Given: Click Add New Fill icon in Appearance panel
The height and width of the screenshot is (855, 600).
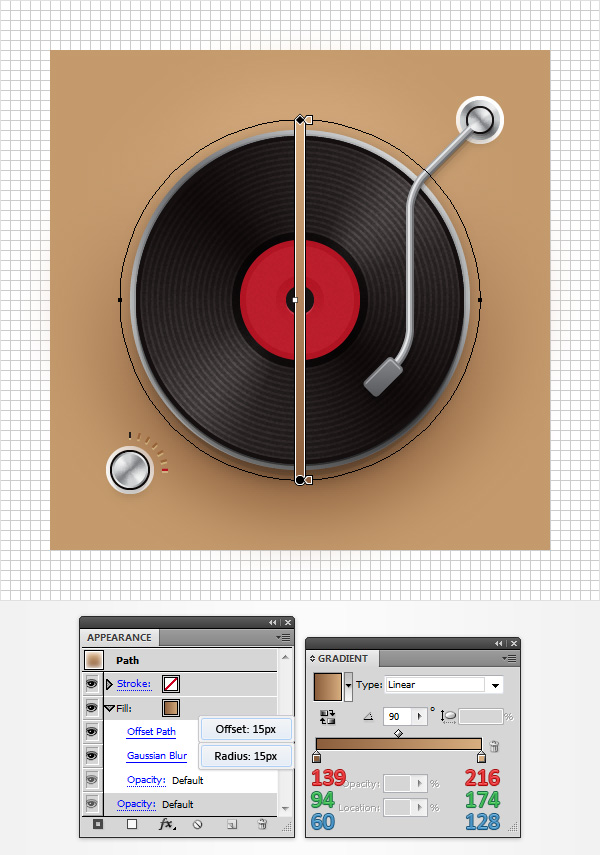Looking at the screenshot, I should [132, 824].
